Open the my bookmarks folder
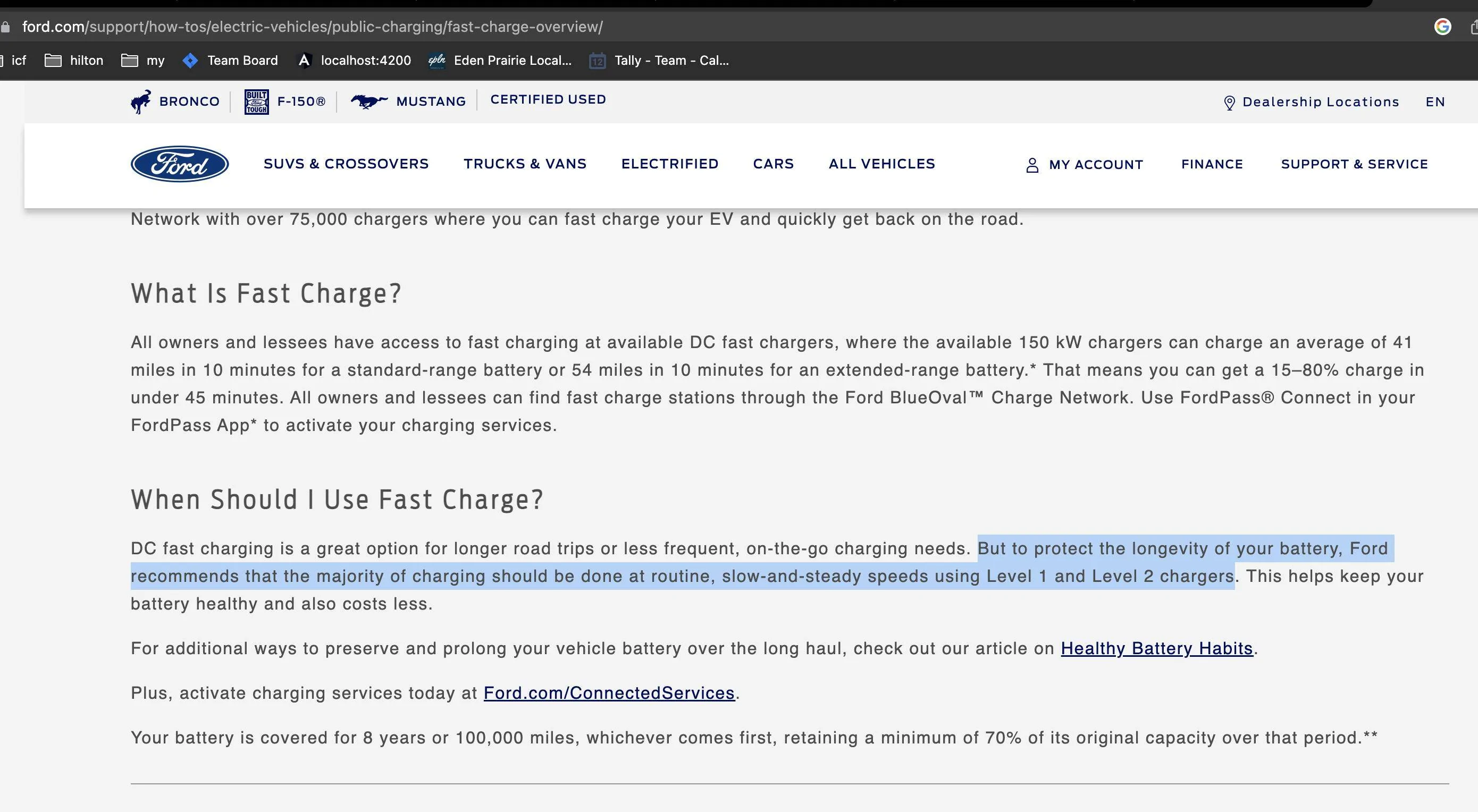1478x812 pixels. click(x=143, y=60)
